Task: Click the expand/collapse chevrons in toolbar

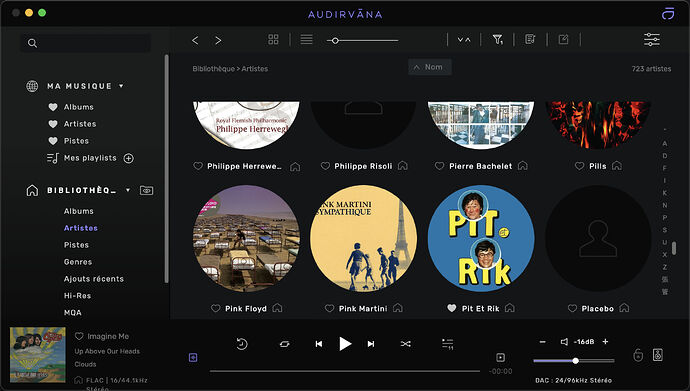Action: pyautogui.click(x=464, y=40)
